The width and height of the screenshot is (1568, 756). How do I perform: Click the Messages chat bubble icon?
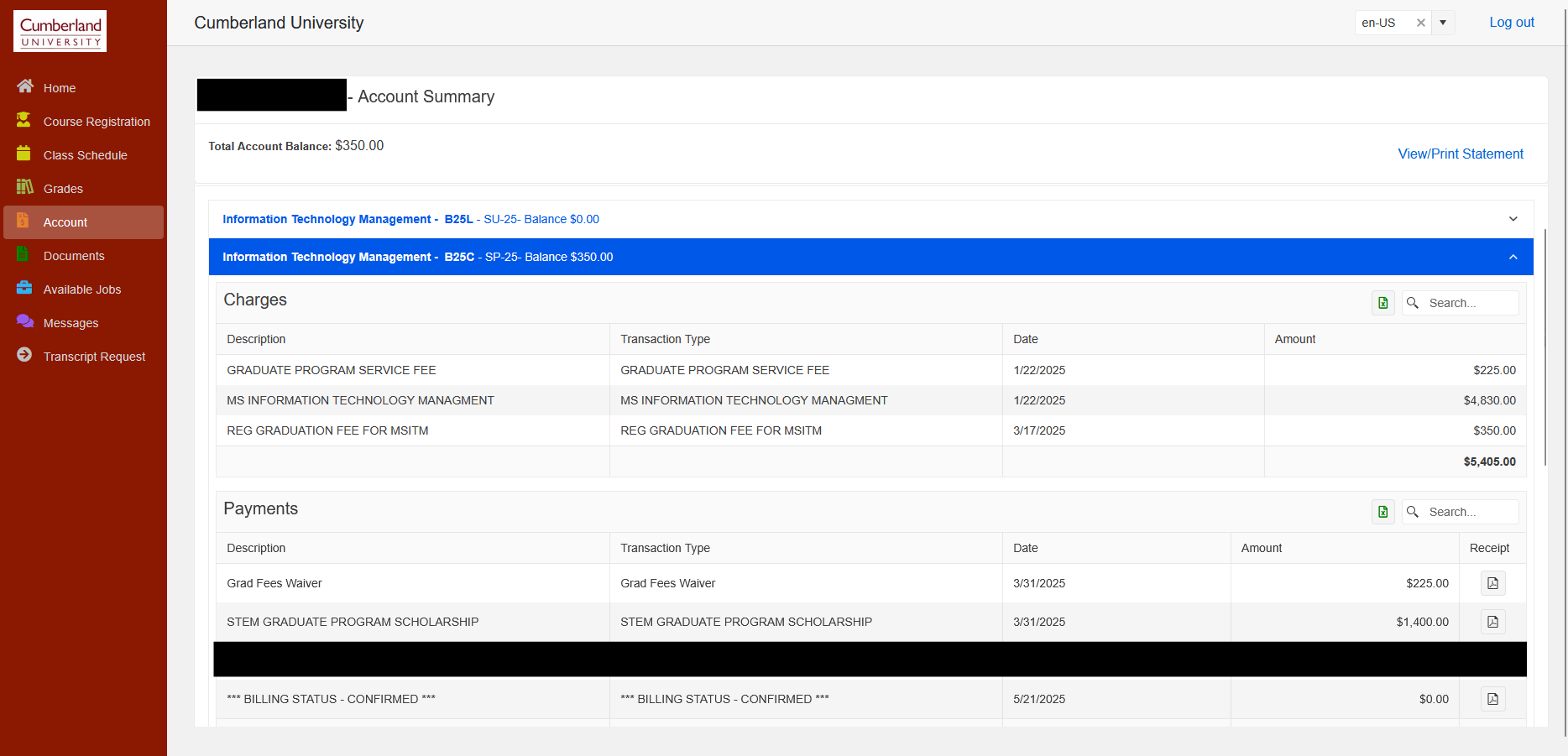(x=25, y=321)
